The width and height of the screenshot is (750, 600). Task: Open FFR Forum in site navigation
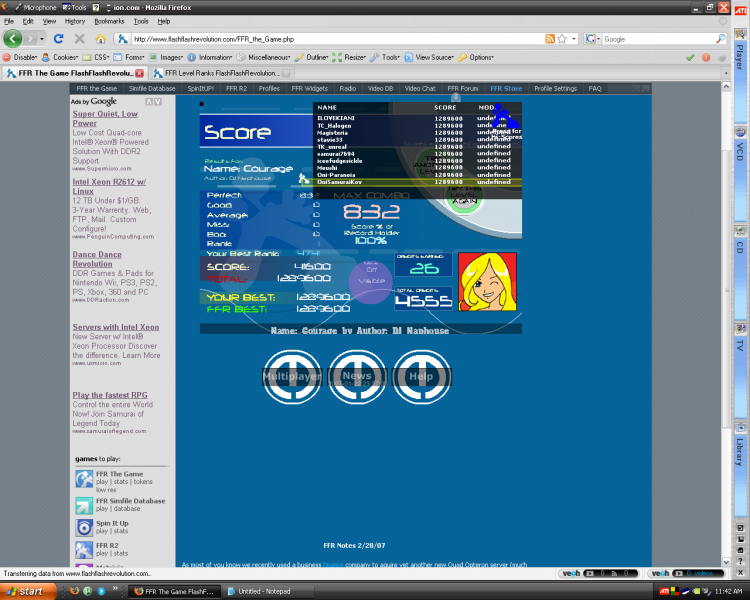(x=463, y=89)
